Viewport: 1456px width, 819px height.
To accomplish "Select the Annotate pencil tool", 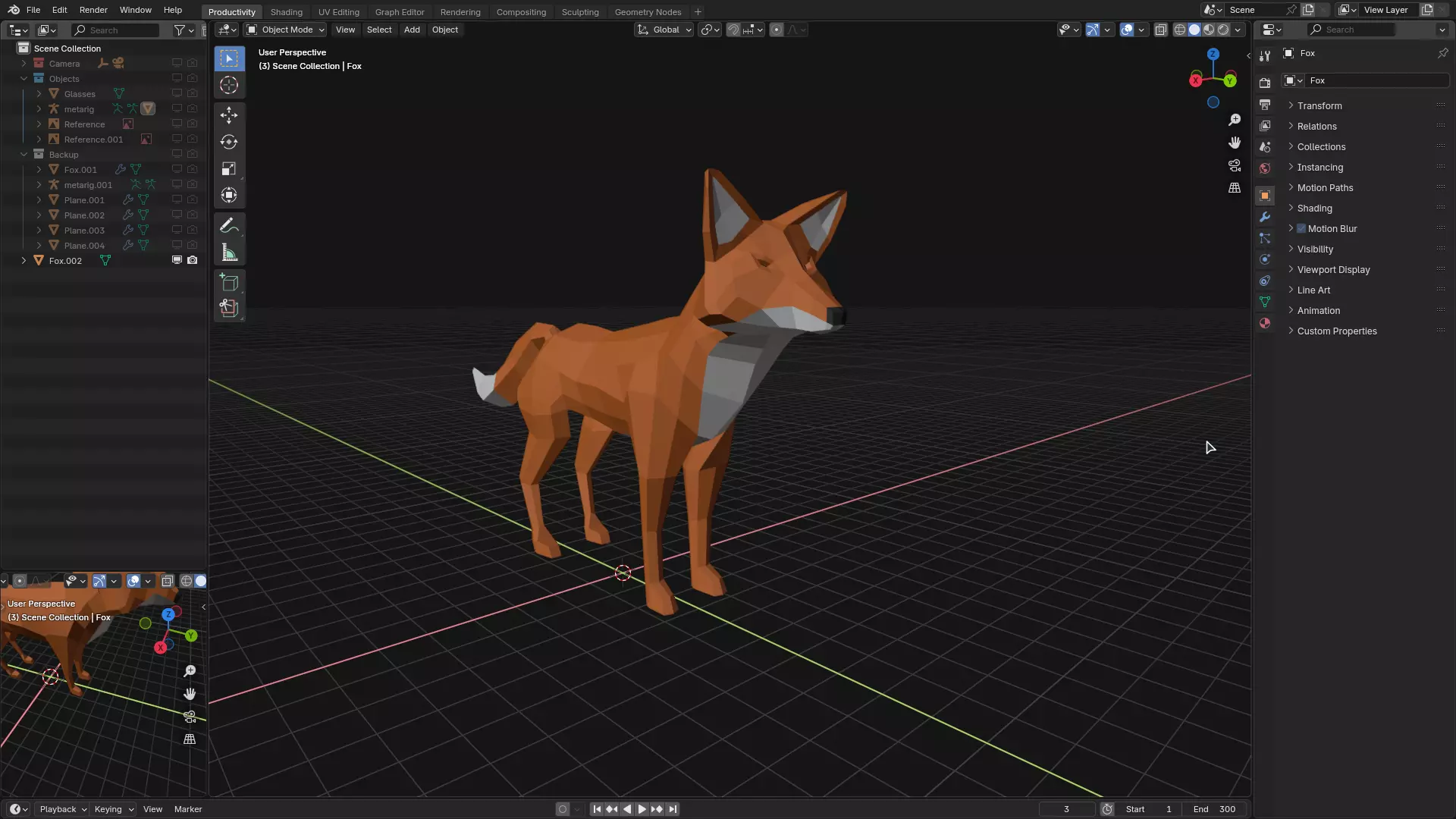I will point(229,226).
